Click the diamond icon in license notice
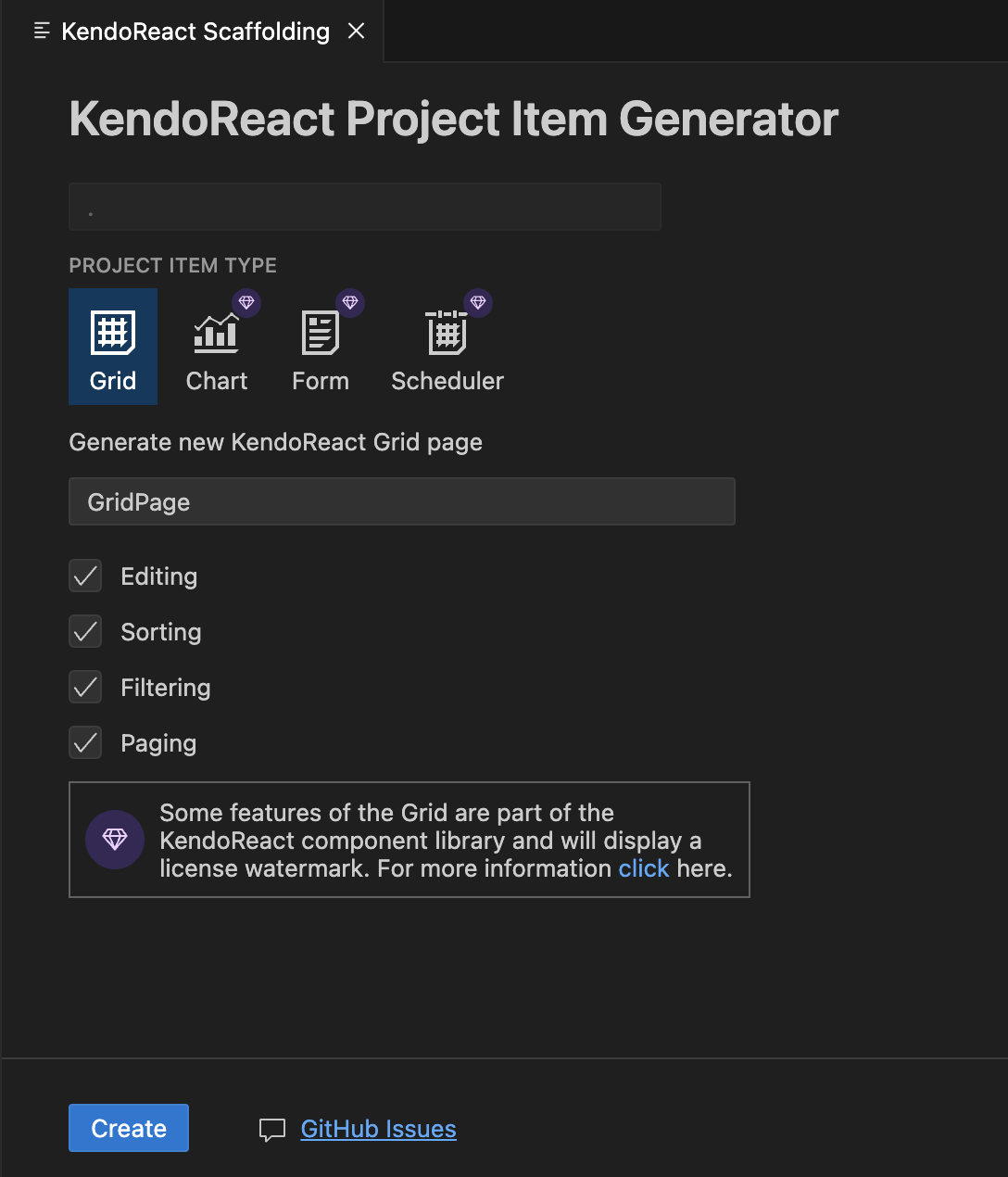 pyautogui.click(x=115, y=840)
